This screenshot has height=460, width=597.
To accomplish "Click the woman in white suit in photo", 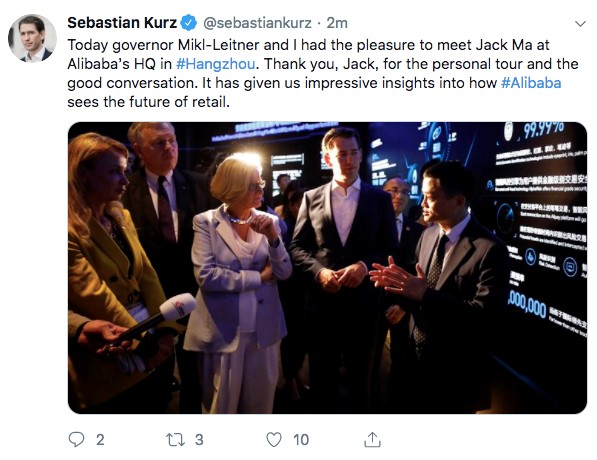I will click(x=238, y=282).
